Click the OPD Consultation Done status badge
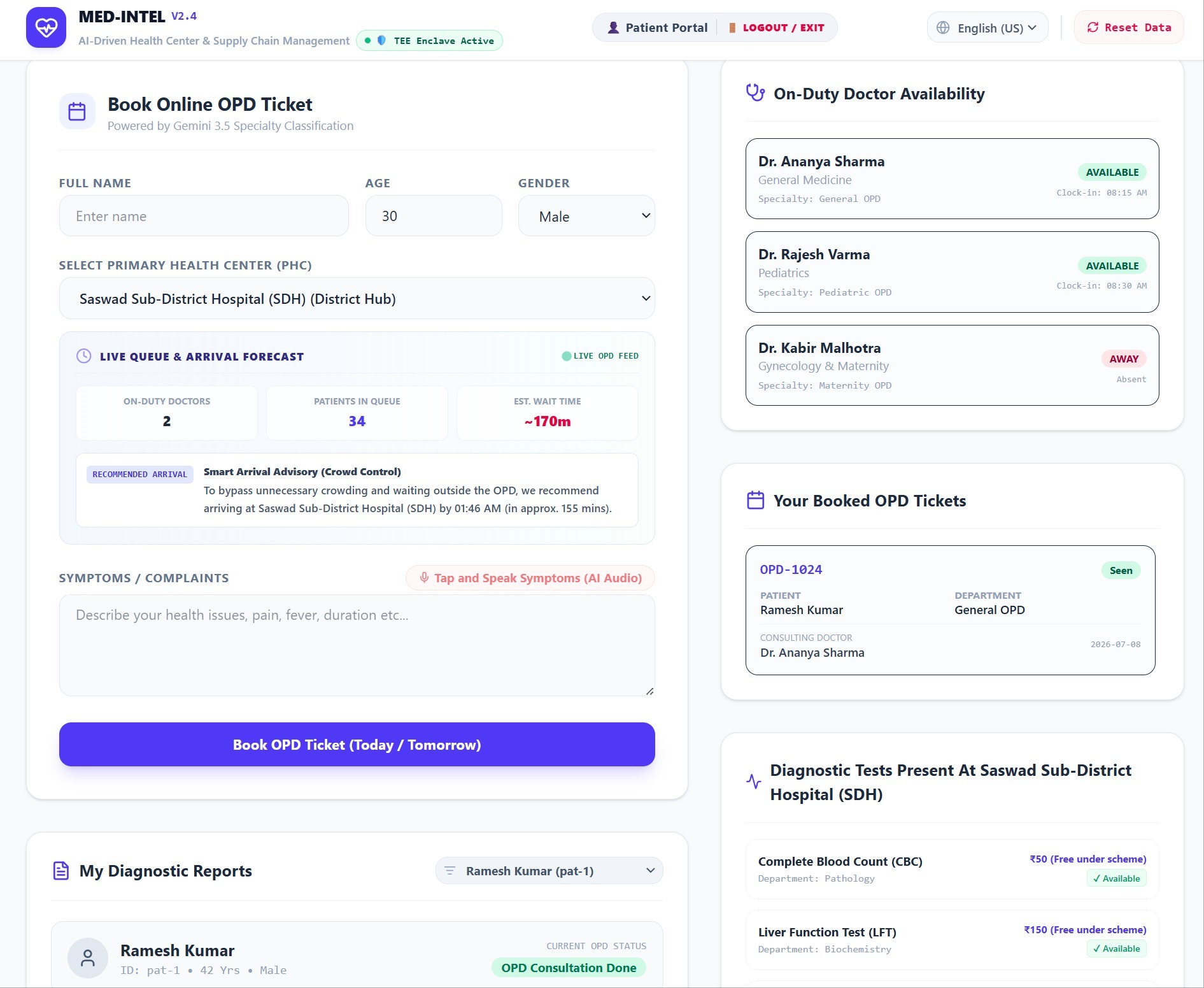The width and height of the screenshot is (1204, 988). tap(569, 968)
